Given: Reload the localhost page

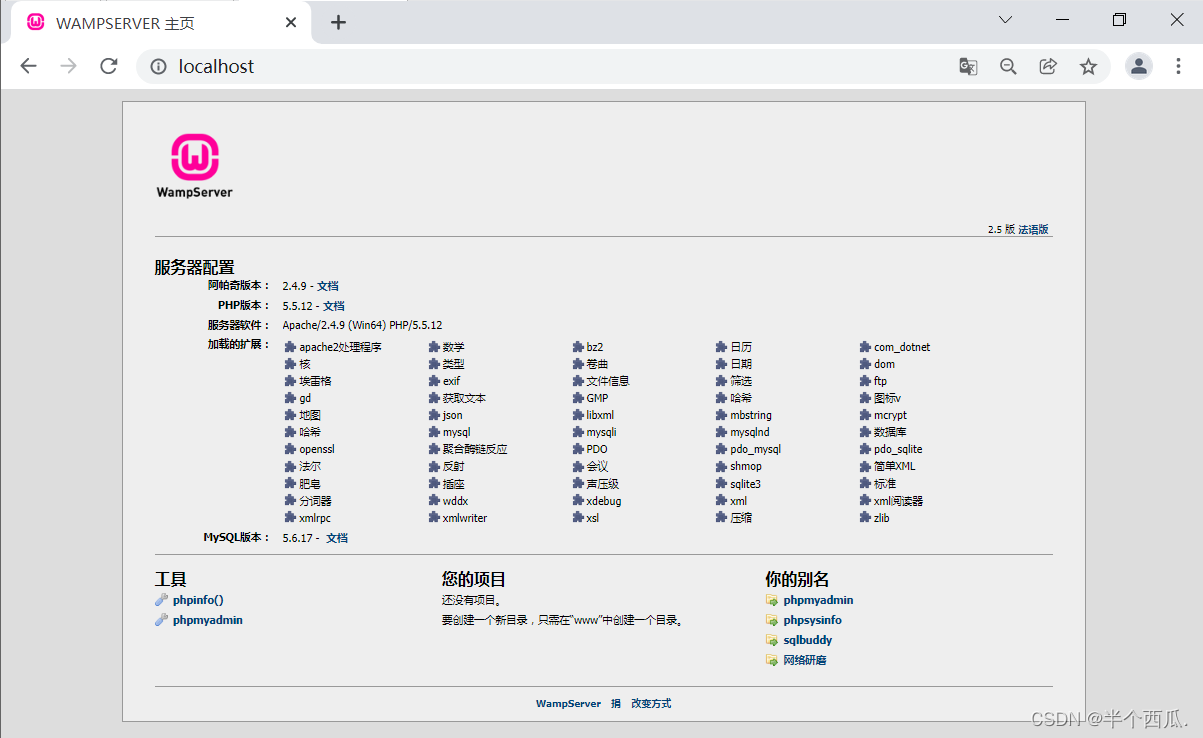Looking at the screenshot, I should point(109,66).
